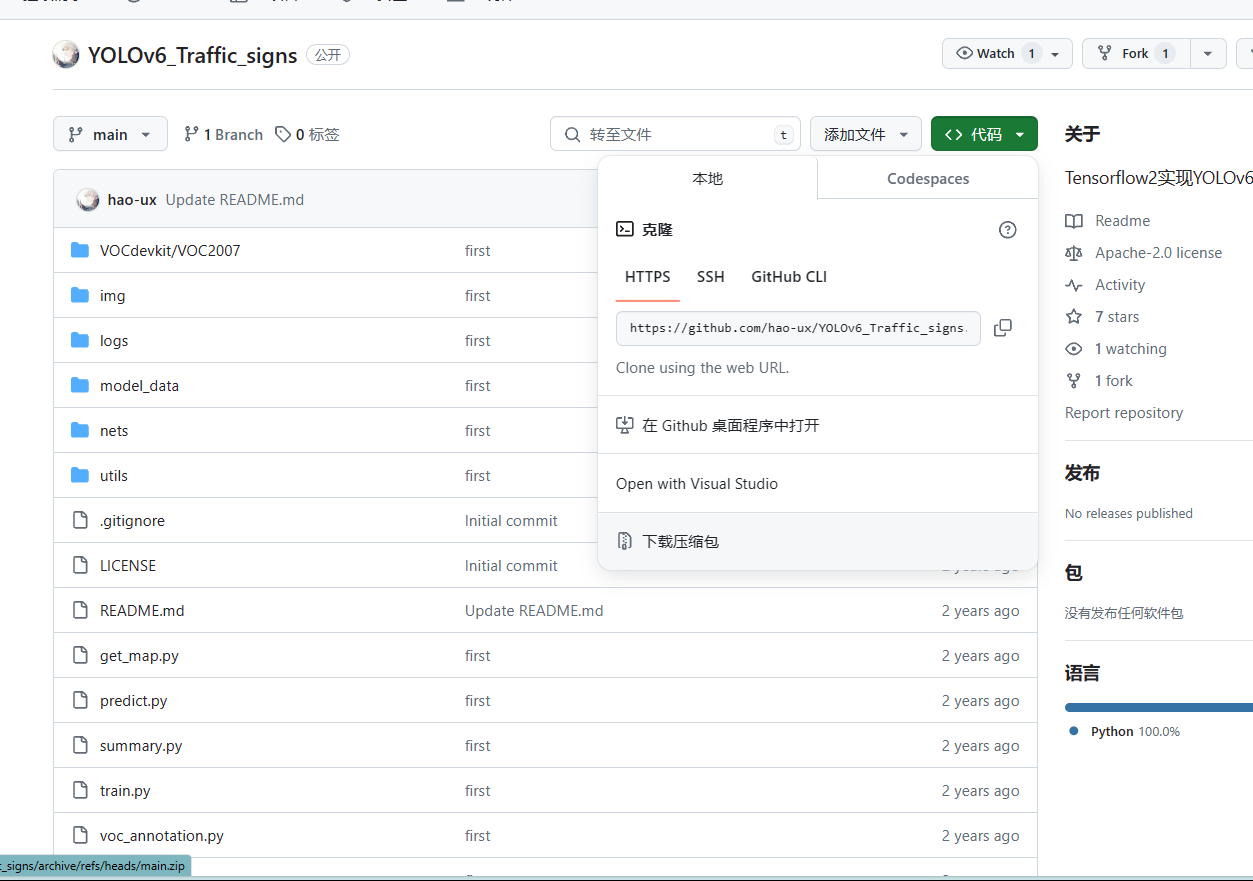Open the Update README.md commit message in header
The height and width of the screenshot is (881, 1253).
[235, 199]
